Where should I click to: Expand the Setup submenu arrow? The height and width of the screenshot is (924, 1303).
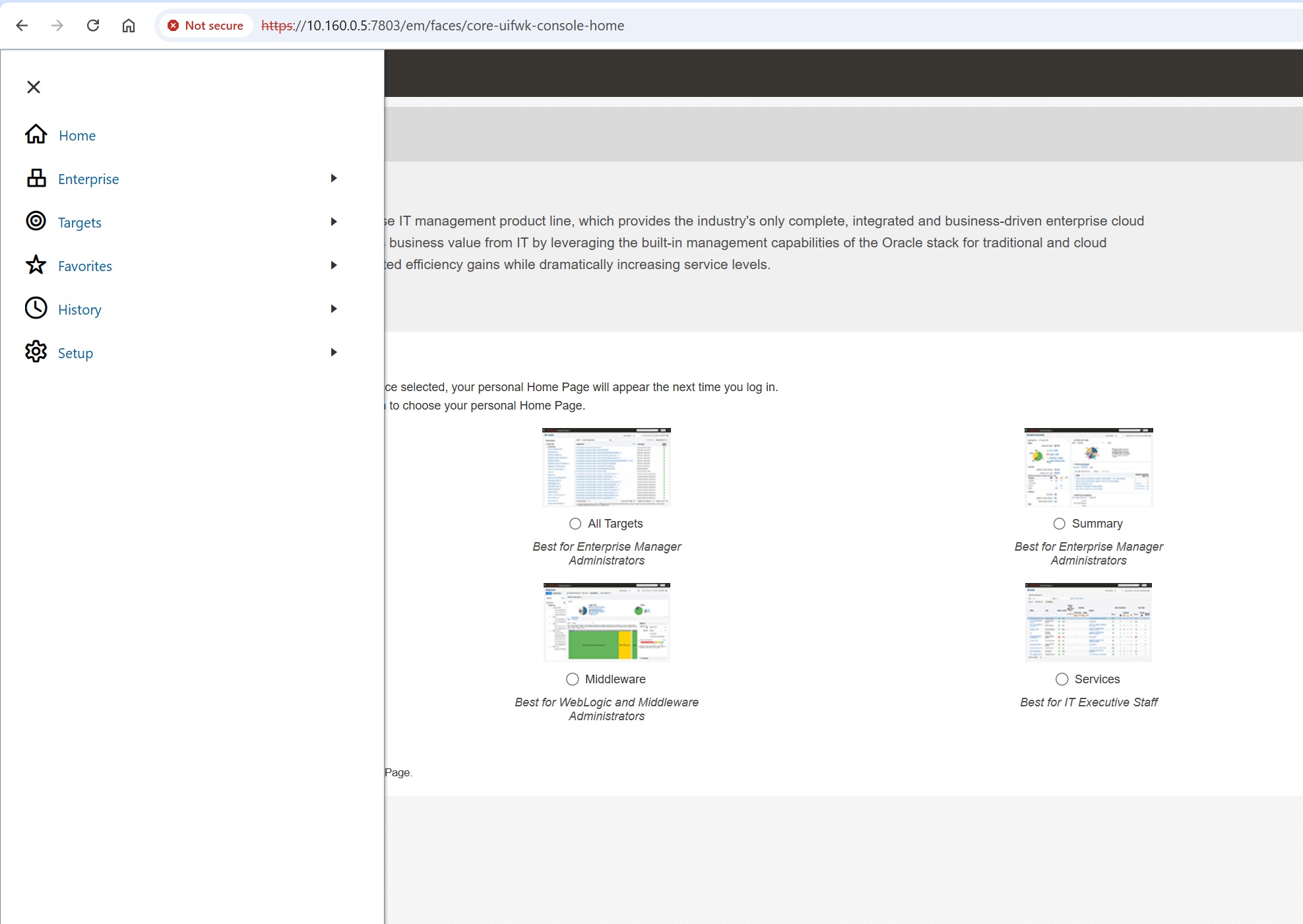[334, 352]
